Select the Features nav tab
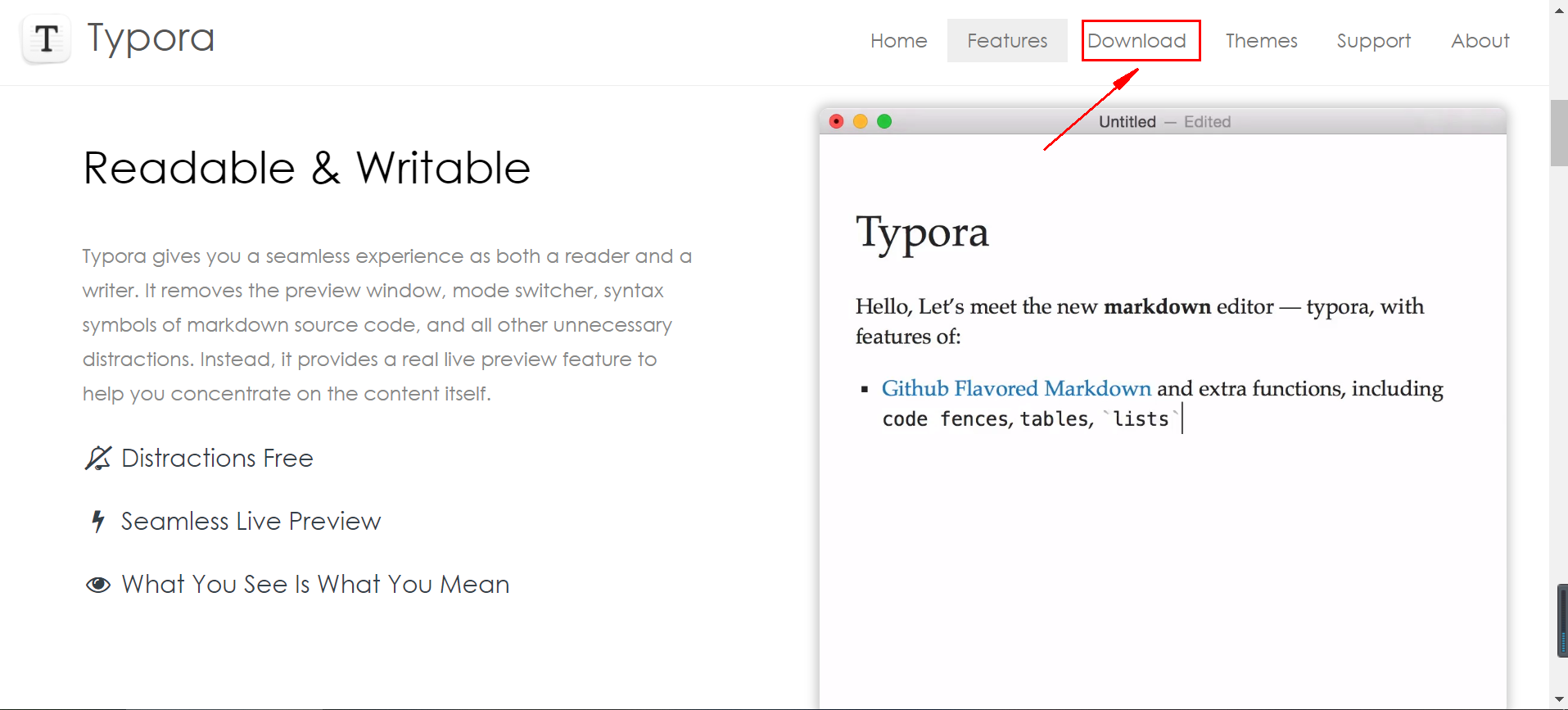 click(x=1007, y=41)
